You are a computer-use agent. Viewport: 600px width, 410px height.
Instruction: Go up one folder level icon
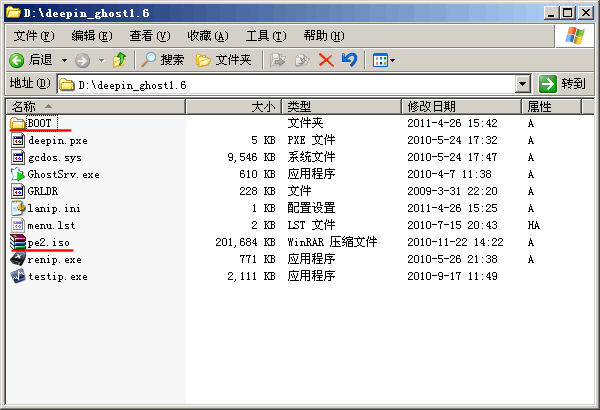pos(119,60)
